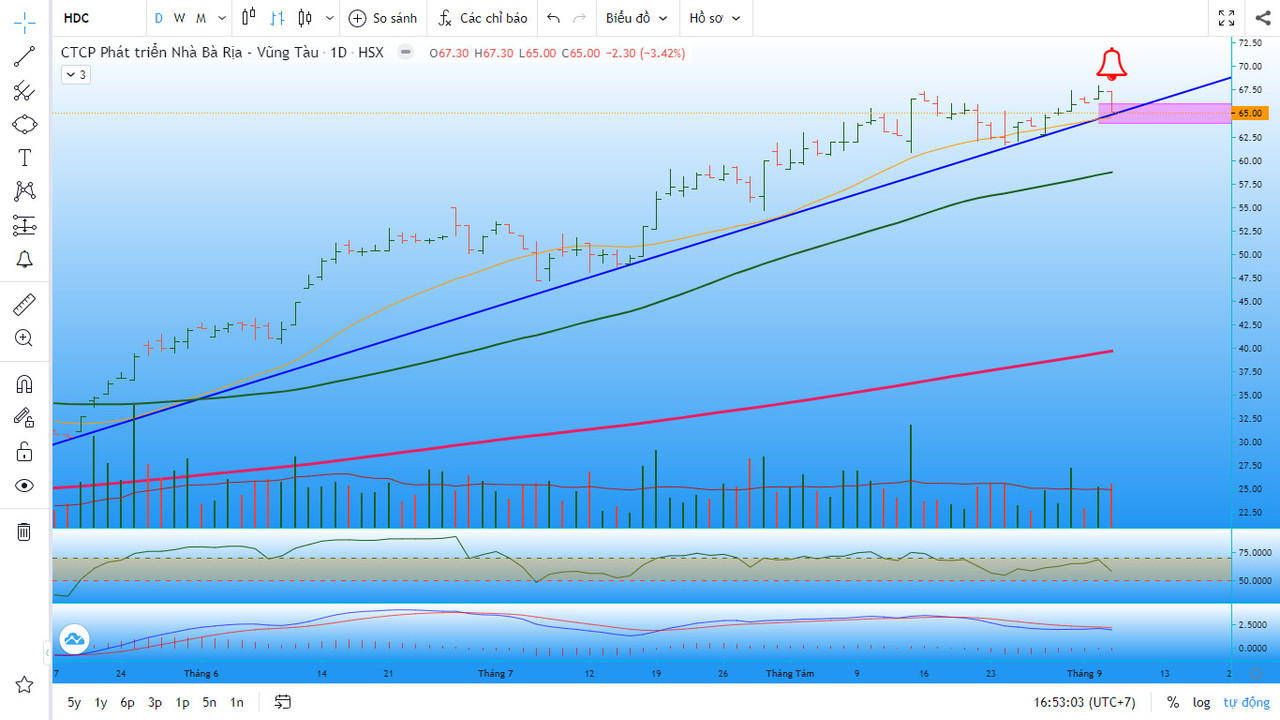This screenshot has height=720, width=1280.
Task: Open timezone menu 16:53:03 (UTC+7)
Action: point(1085,702)
